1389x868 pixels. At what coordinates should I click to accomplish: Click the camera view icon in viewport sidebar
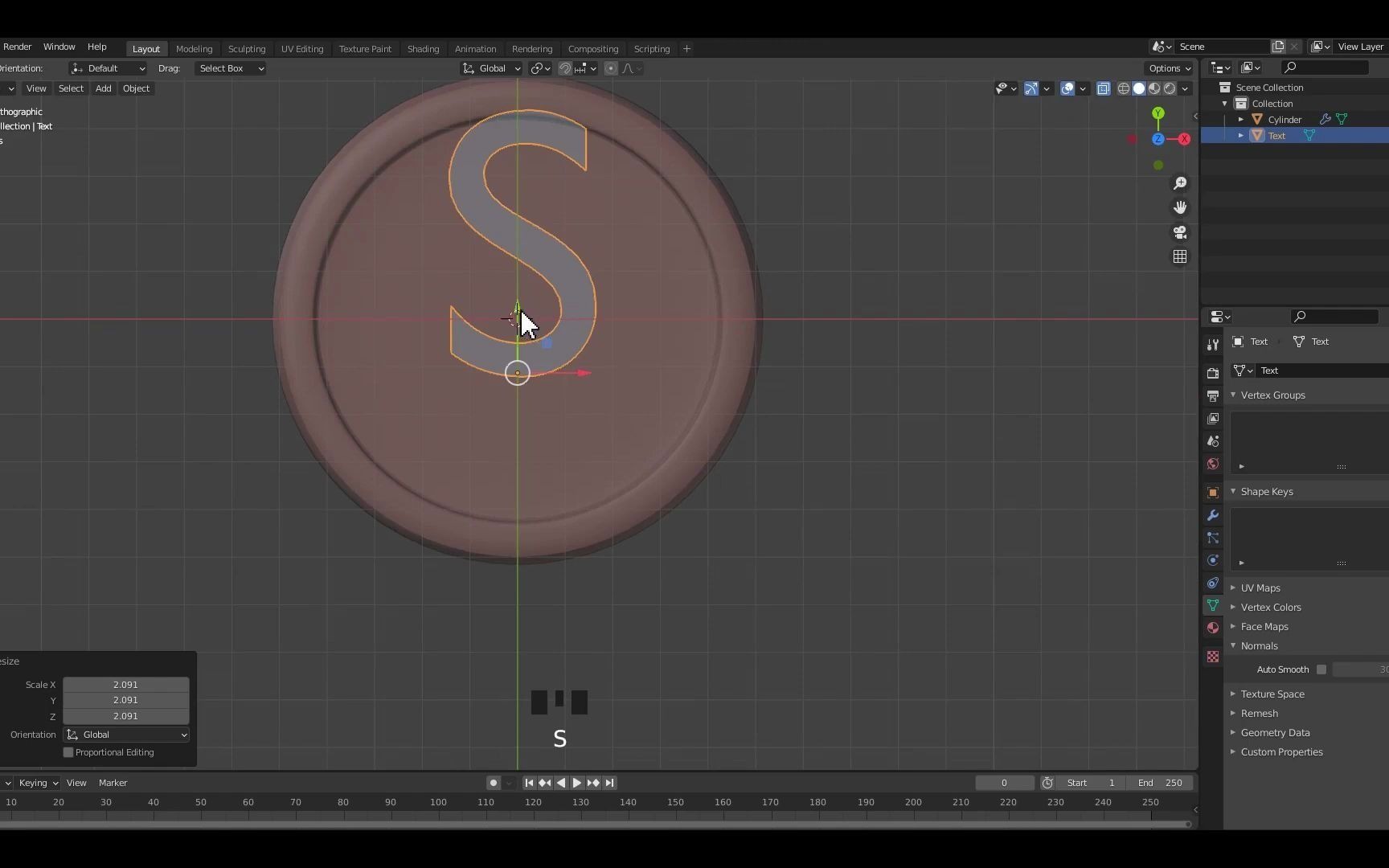1180,233
